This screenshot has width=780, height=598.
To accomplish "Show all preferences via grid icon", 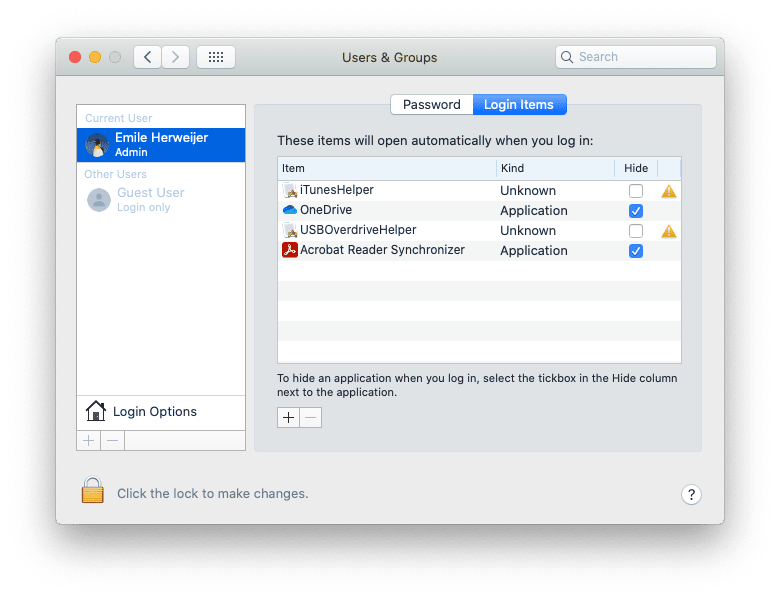I will [216, 57].
